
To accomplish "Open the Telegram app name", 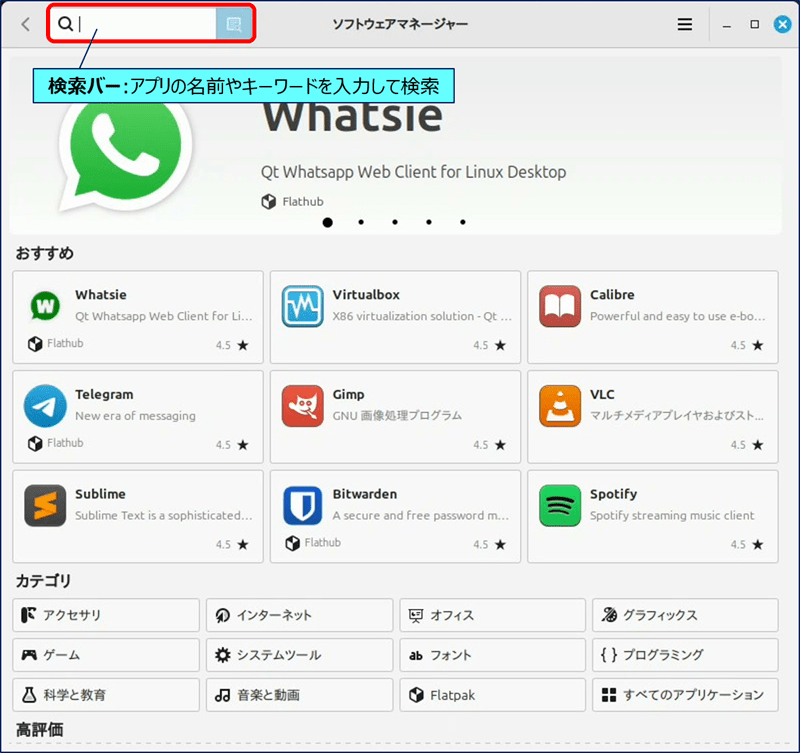I will coord(104,395).
